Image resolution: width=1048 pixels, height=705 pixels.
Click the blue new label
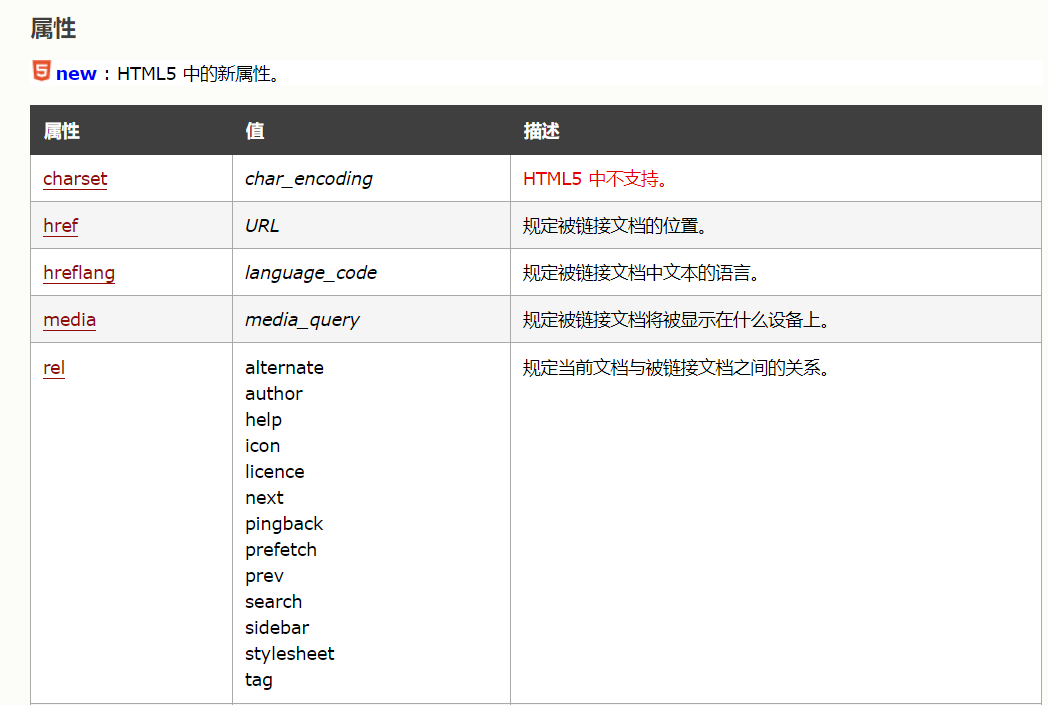pyautogui.click(x=77, y=72)
